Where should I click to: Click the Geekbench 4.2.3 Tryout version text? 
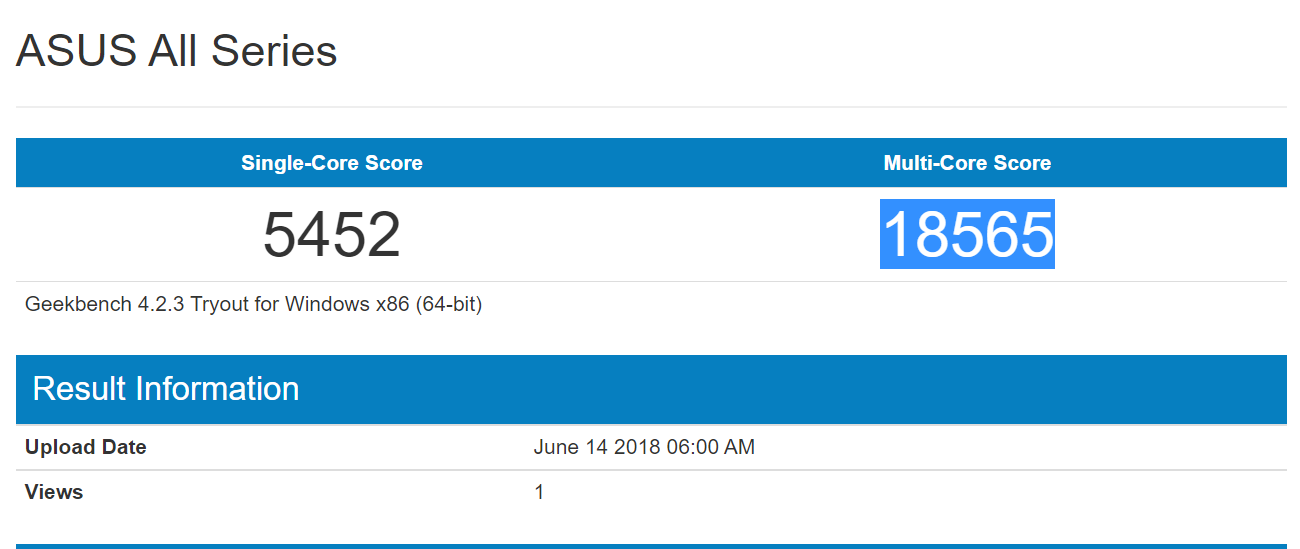(x=253, y=304)
